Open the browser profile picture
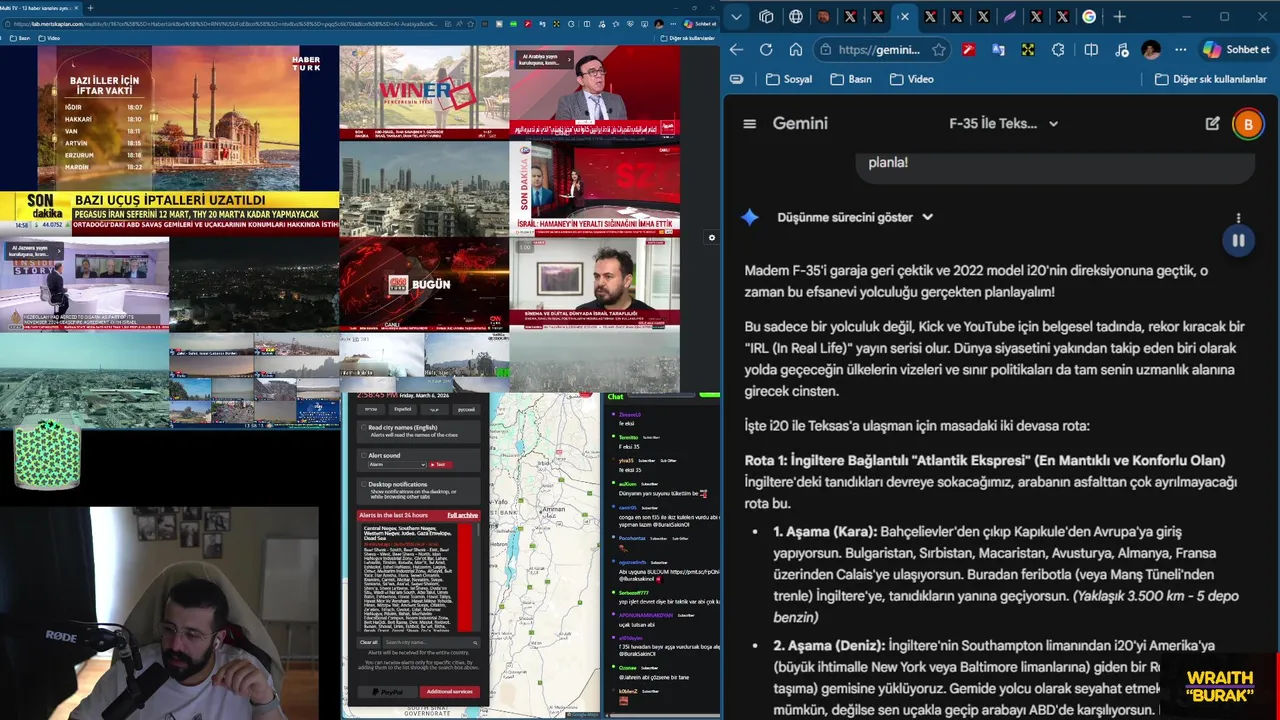 1151,49
